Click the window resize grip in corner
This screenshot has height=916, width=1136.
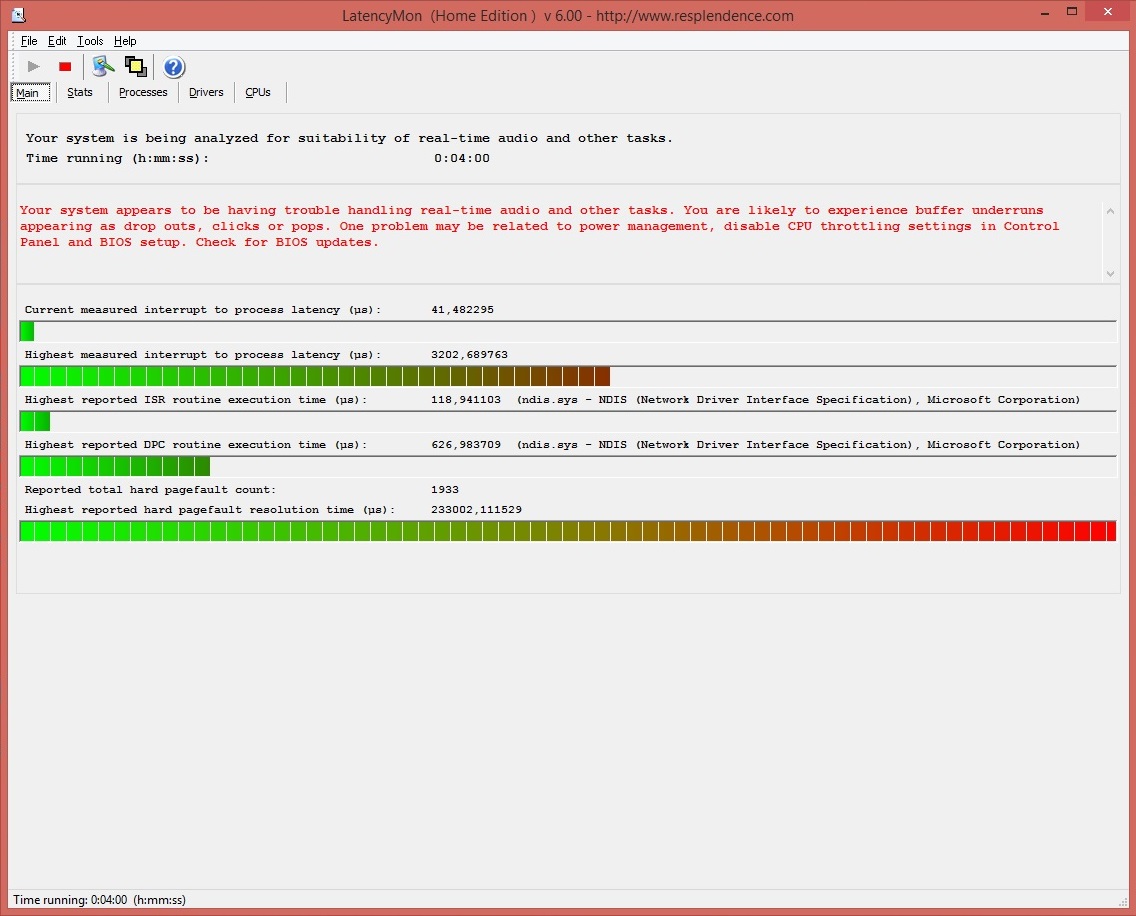[x=1123, y=901]
